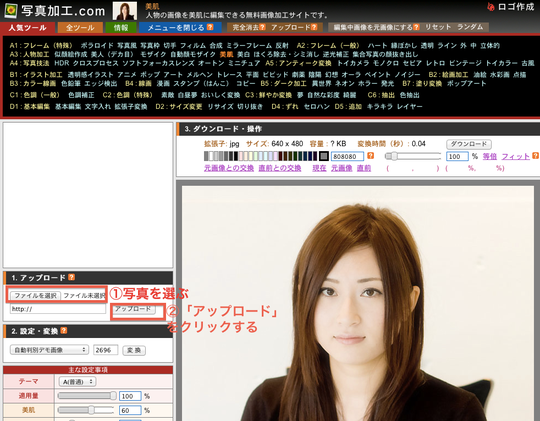The height and width of the screenshot is (421, 540).
Task: Click the 写真加工.com logo icon
Action: click(11, 11)
